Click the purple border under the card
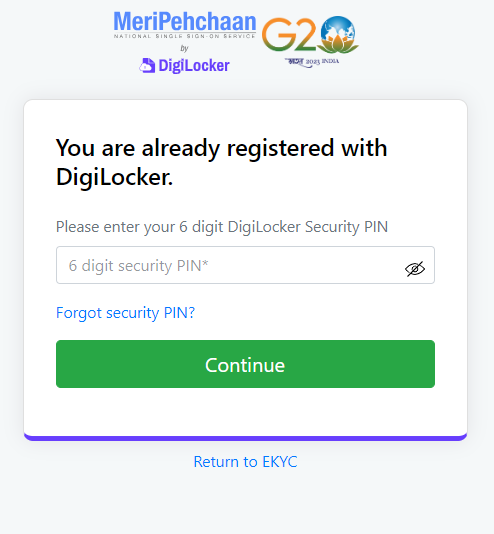 pos(245,438)
